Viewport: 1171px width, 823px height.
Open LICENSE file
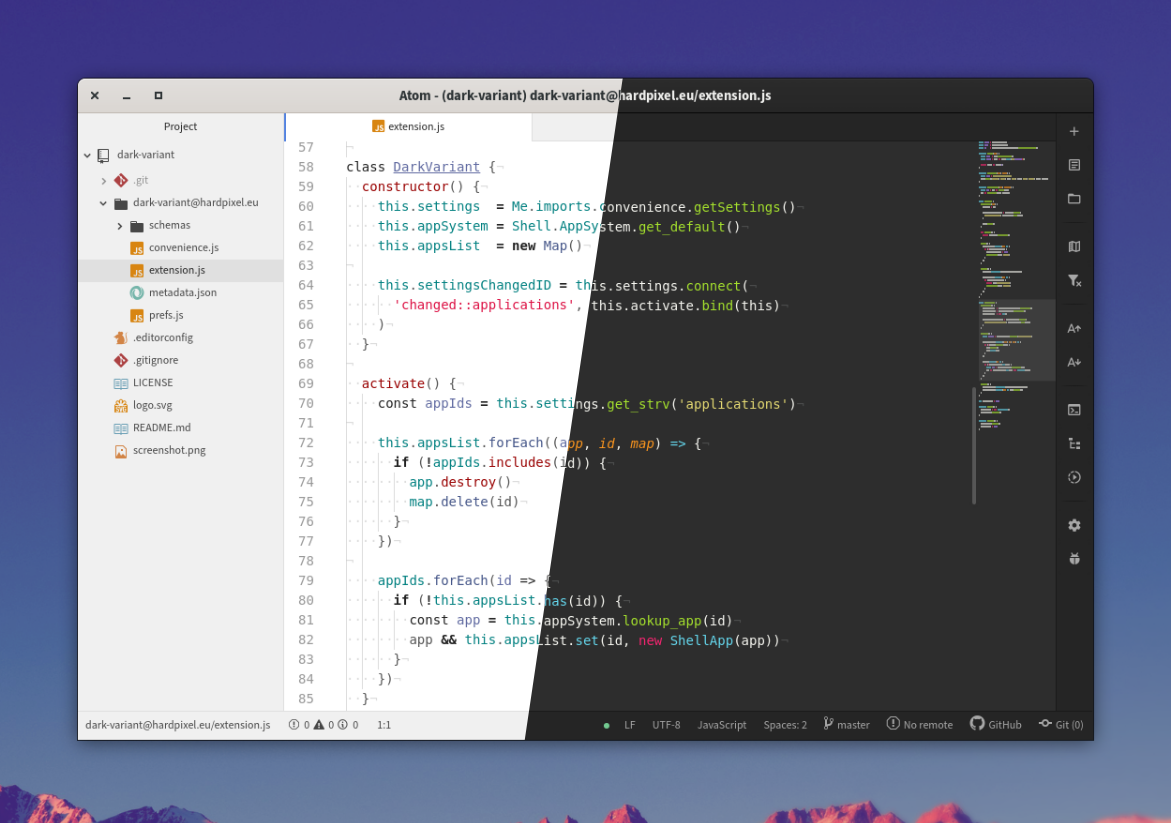coord(152,382)
